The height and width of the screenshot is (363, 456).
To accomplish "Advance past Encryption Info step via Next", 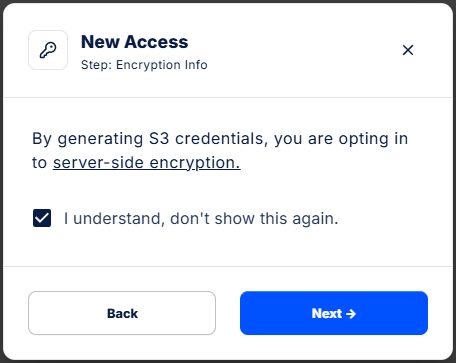I will click(334, 313).
